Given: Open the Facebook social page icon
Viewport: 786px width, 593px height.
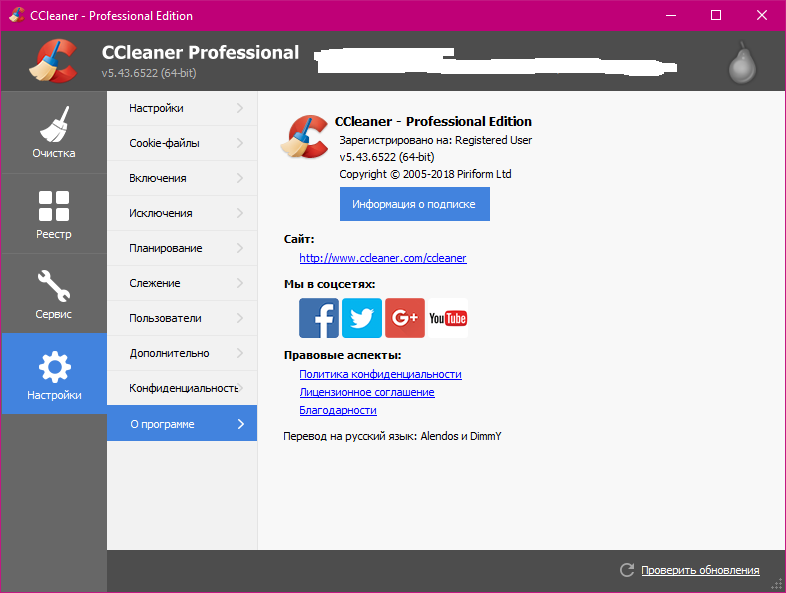Looking at the screenshot, I should pyautogui.click(x=319, y=318).
